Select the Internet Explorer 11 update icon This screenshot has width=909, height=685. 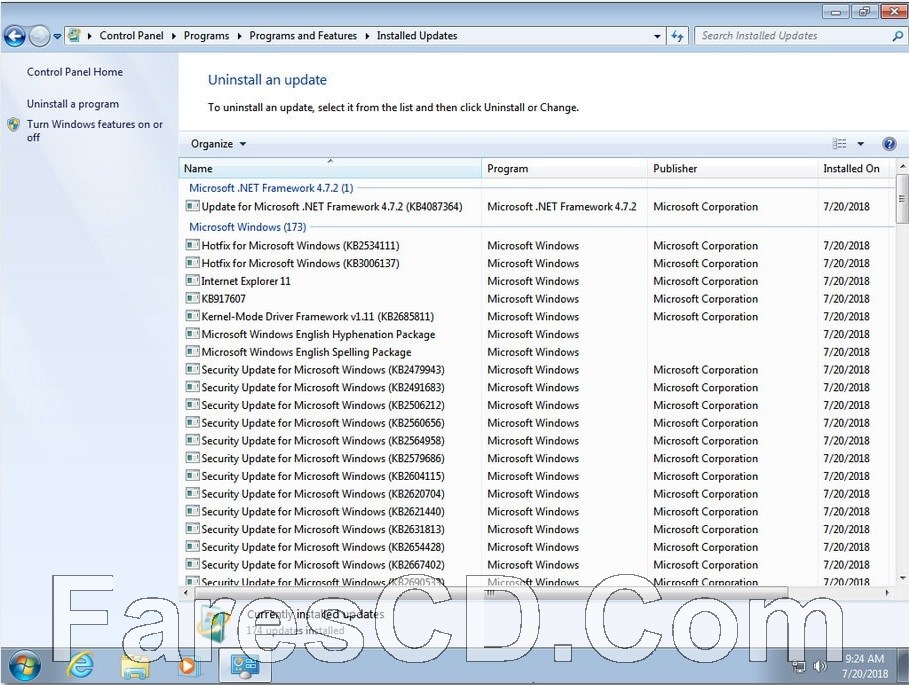click(x=192, y=280)
